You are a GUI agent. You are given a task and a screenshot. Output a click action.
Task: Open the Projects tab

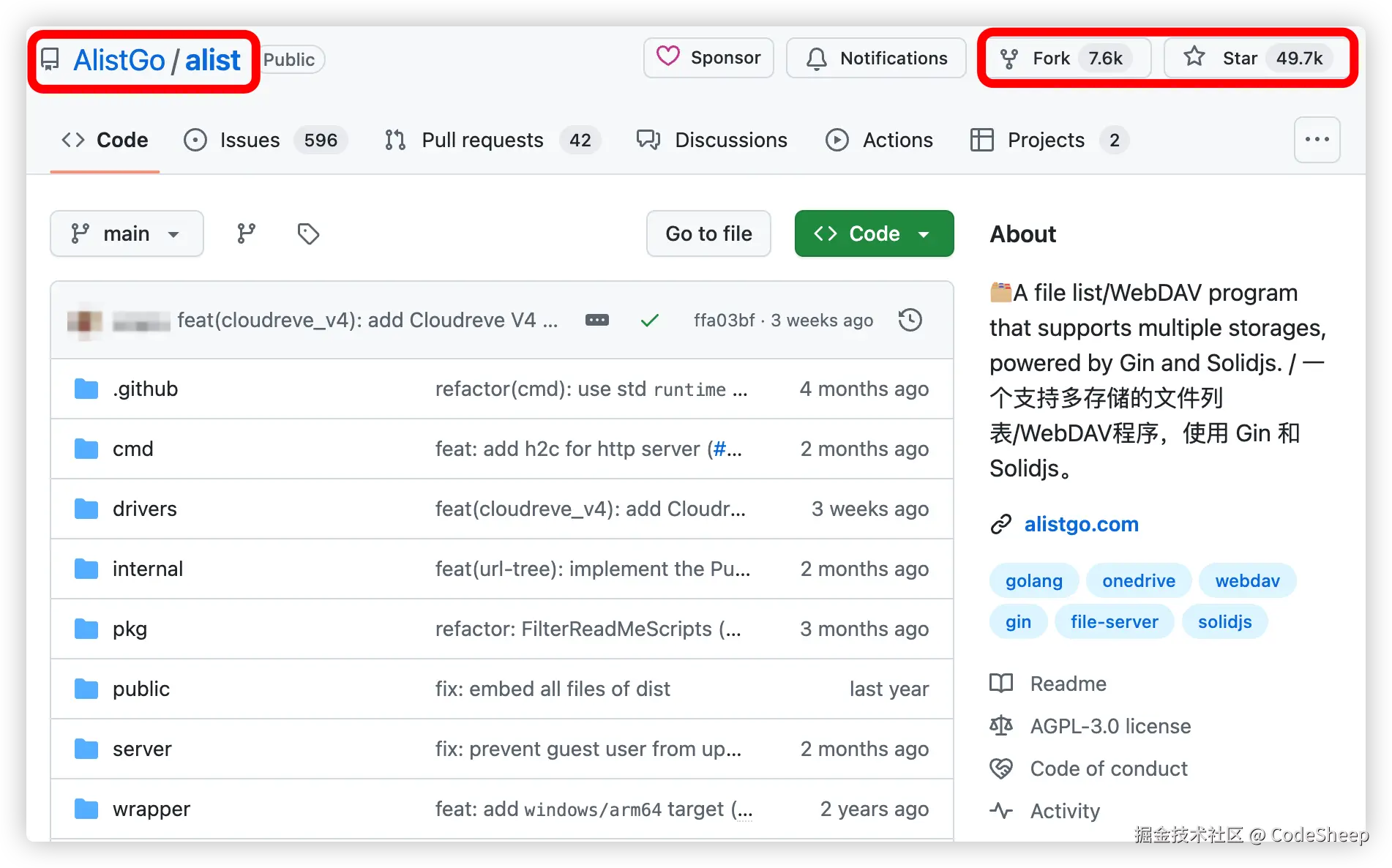pyautogui.click(x=1049, y=140)
